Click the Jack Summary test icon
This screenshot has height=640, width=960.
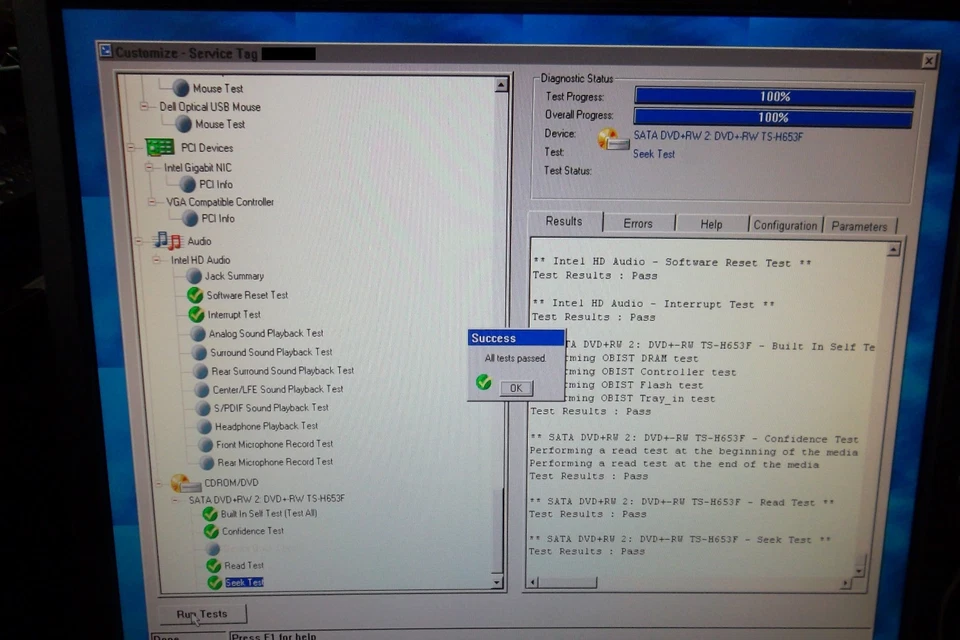[x=194, y=276]
